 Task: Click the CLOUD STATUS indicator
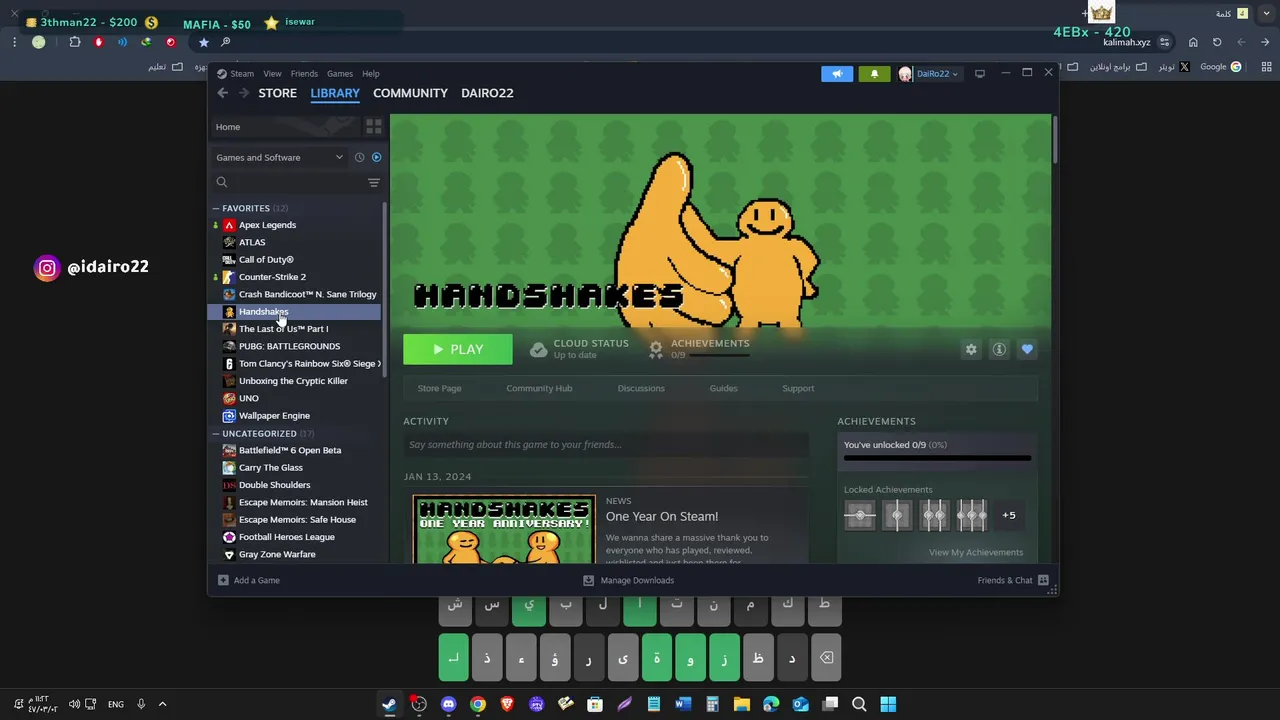[x=580, y=348]
